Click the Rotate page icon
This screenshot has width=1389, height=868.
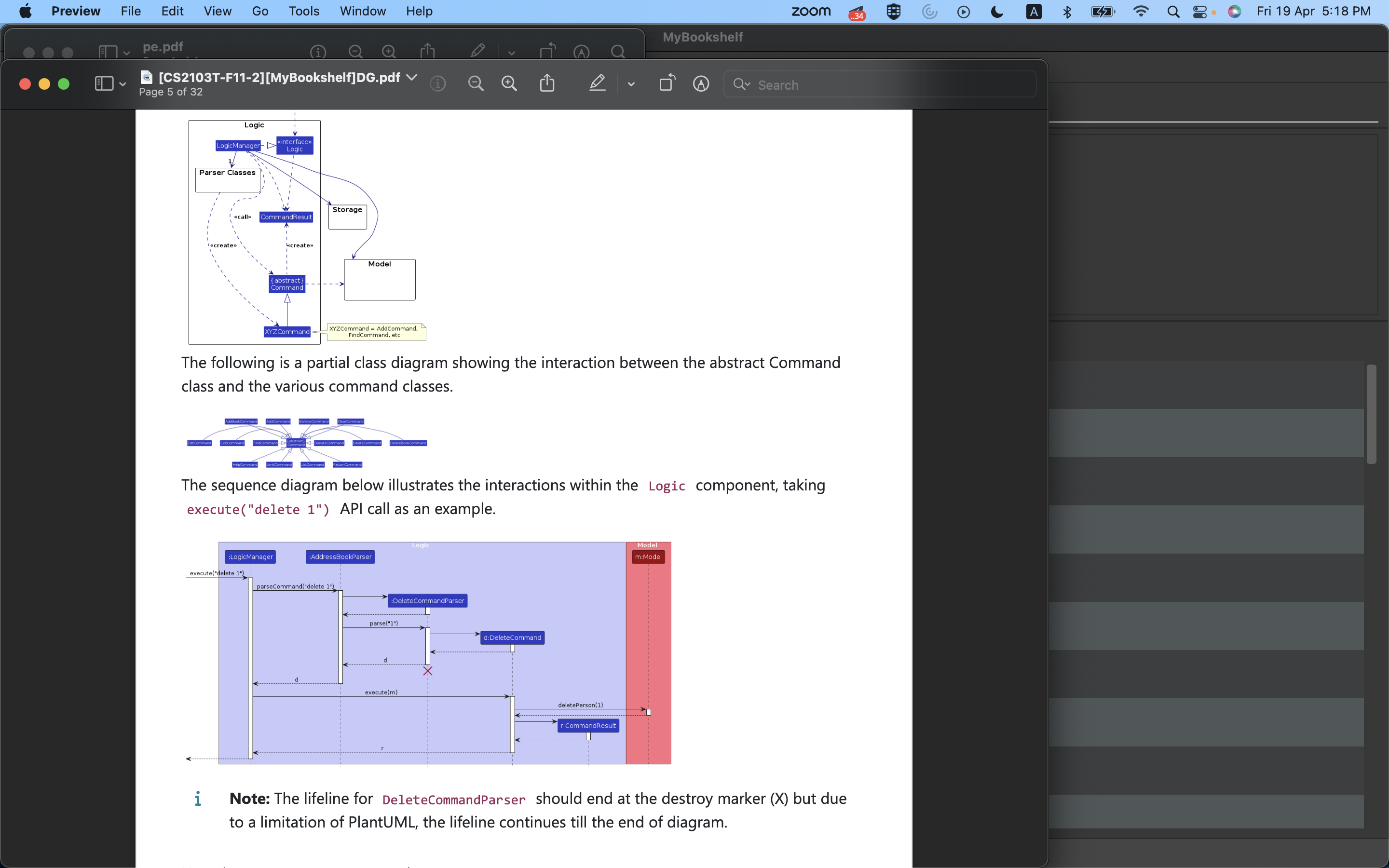667,84
